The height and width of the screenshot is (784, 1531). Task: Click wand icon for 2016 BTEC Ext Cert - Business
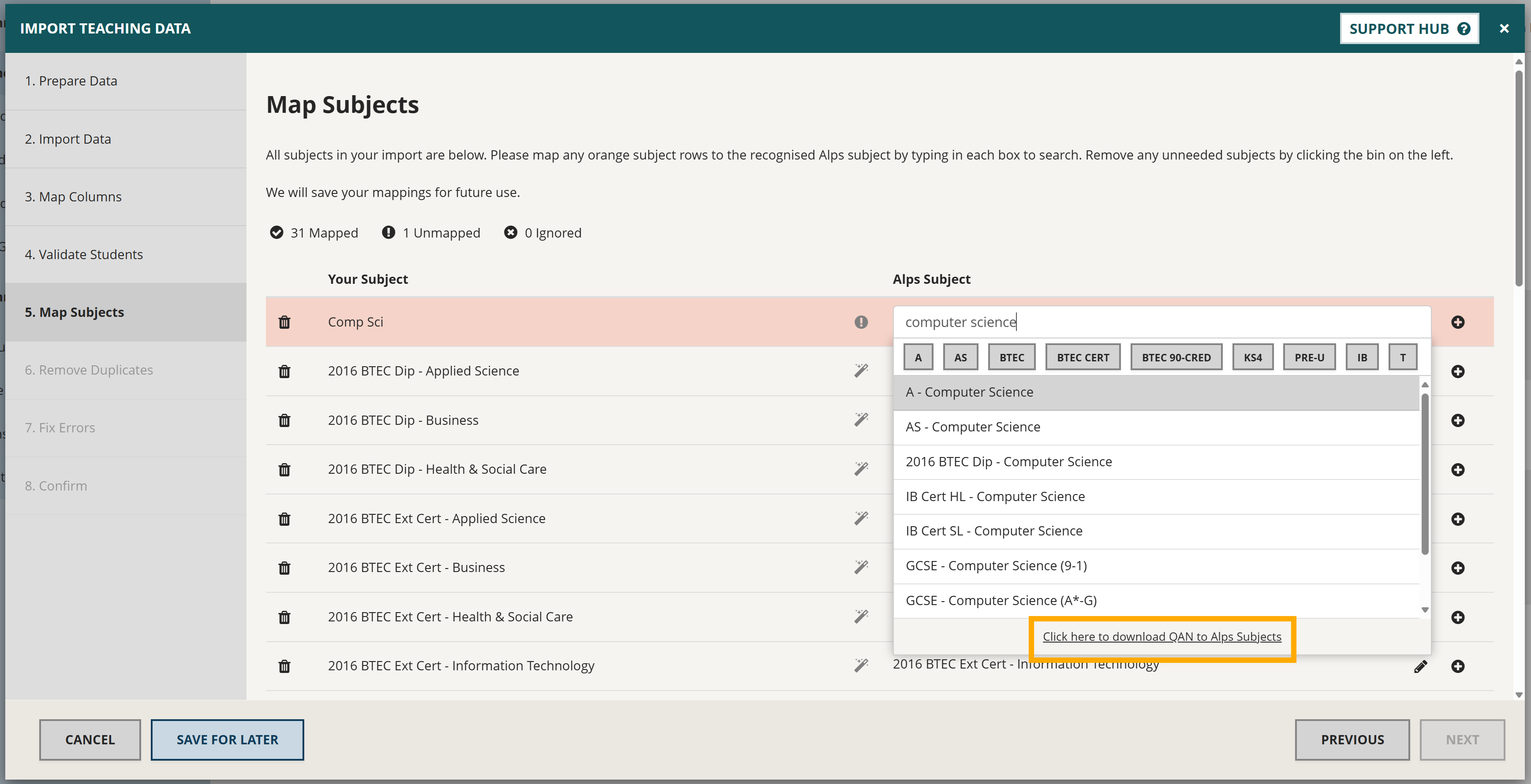pos(861,567)
